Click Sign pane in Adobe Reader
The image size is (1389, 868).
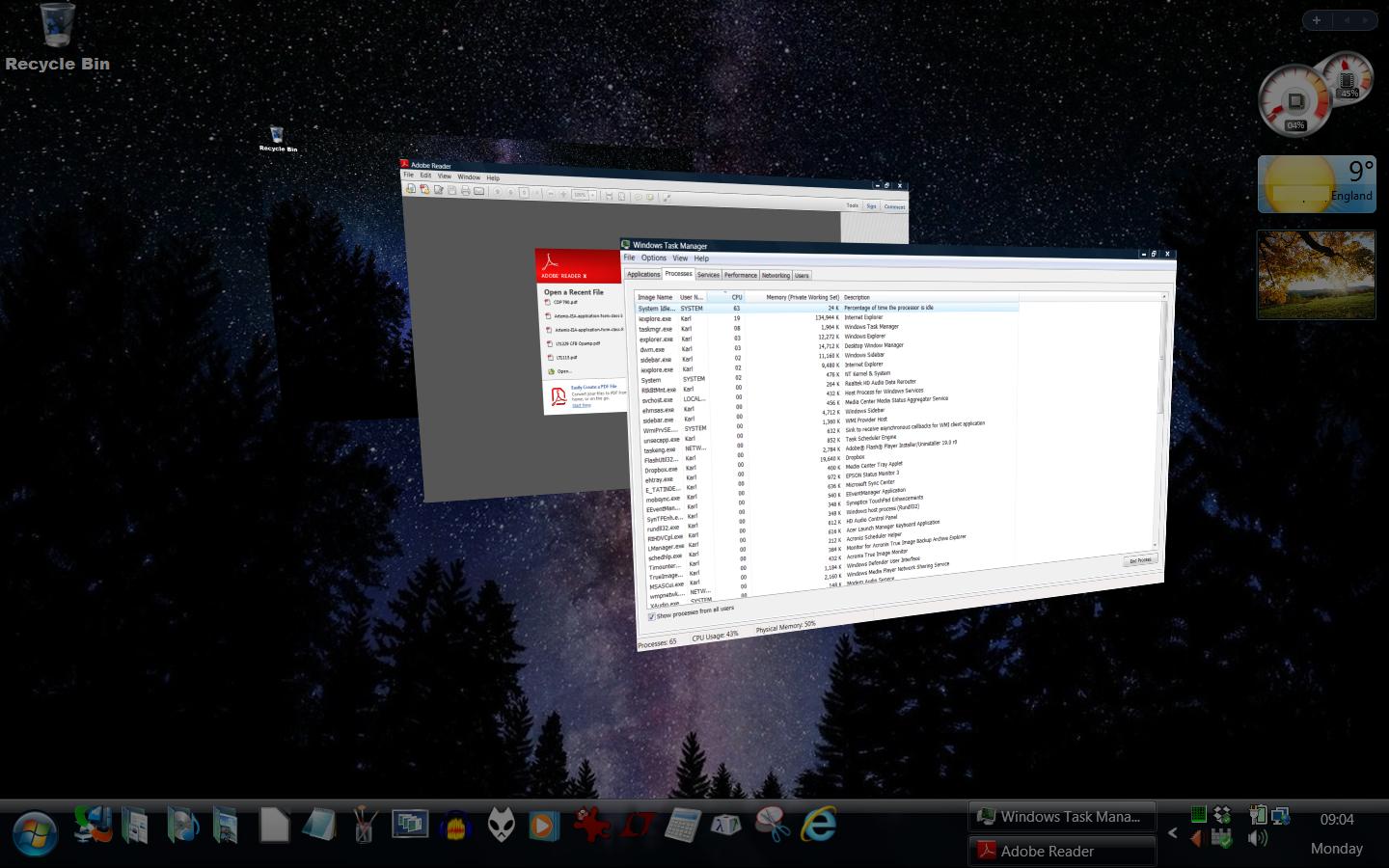point(871,206)
